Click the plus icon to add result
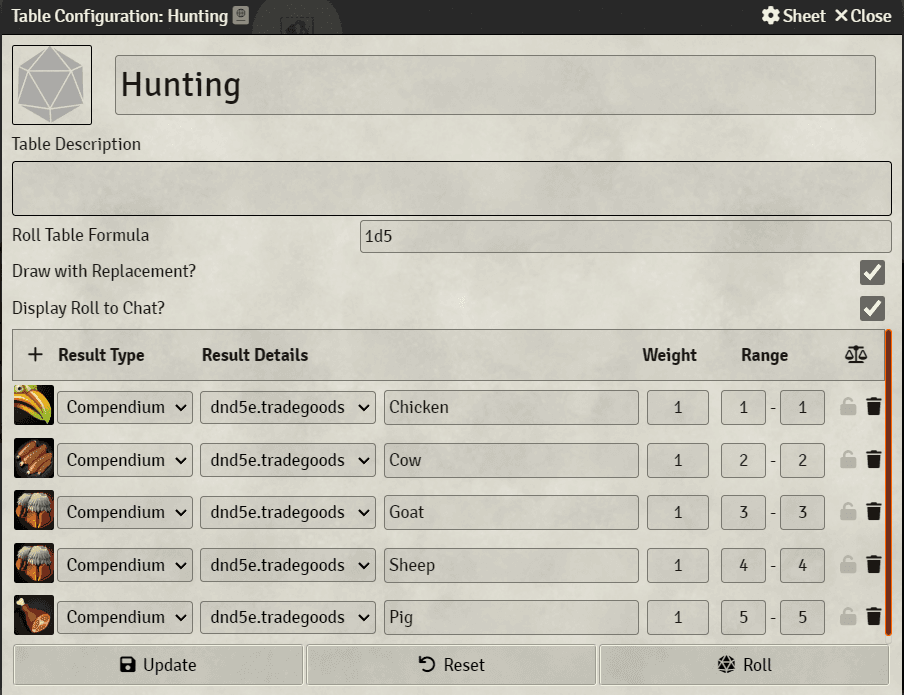 [35, 355]
